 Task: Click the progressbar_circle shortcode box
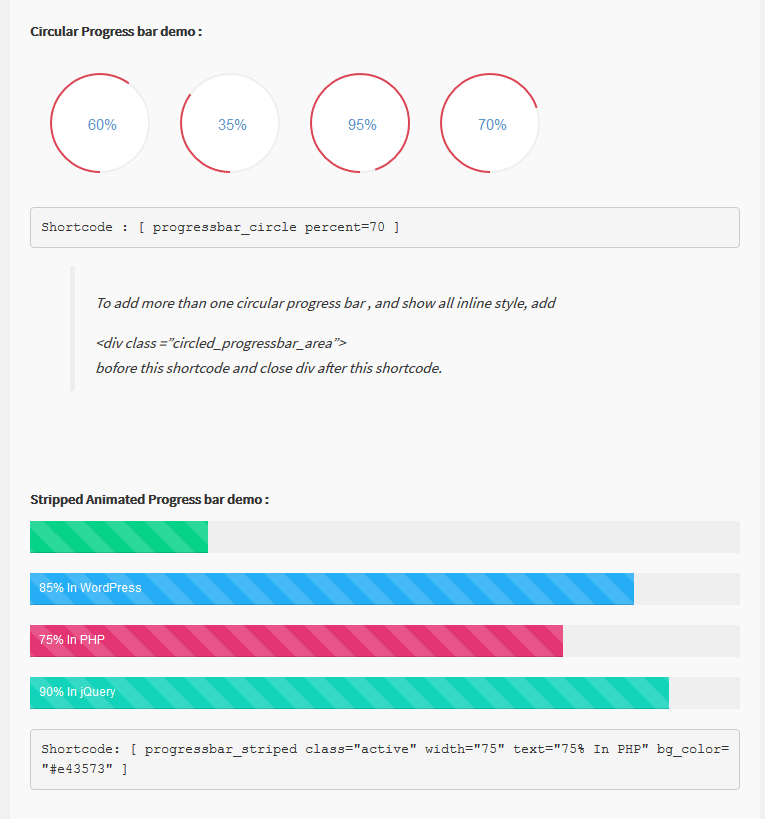(385, 228)
